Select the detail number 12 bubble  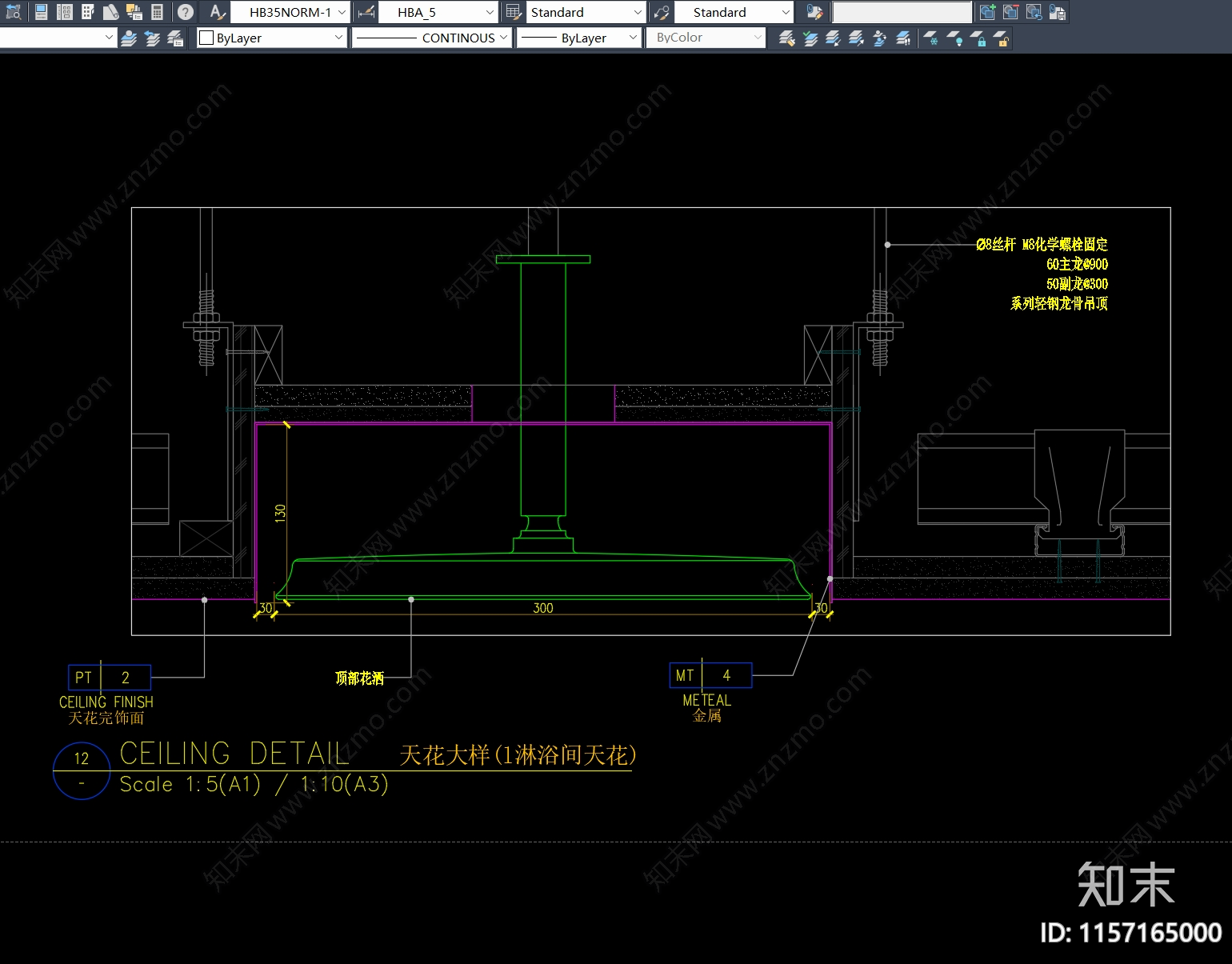click(x=82, y=770)
